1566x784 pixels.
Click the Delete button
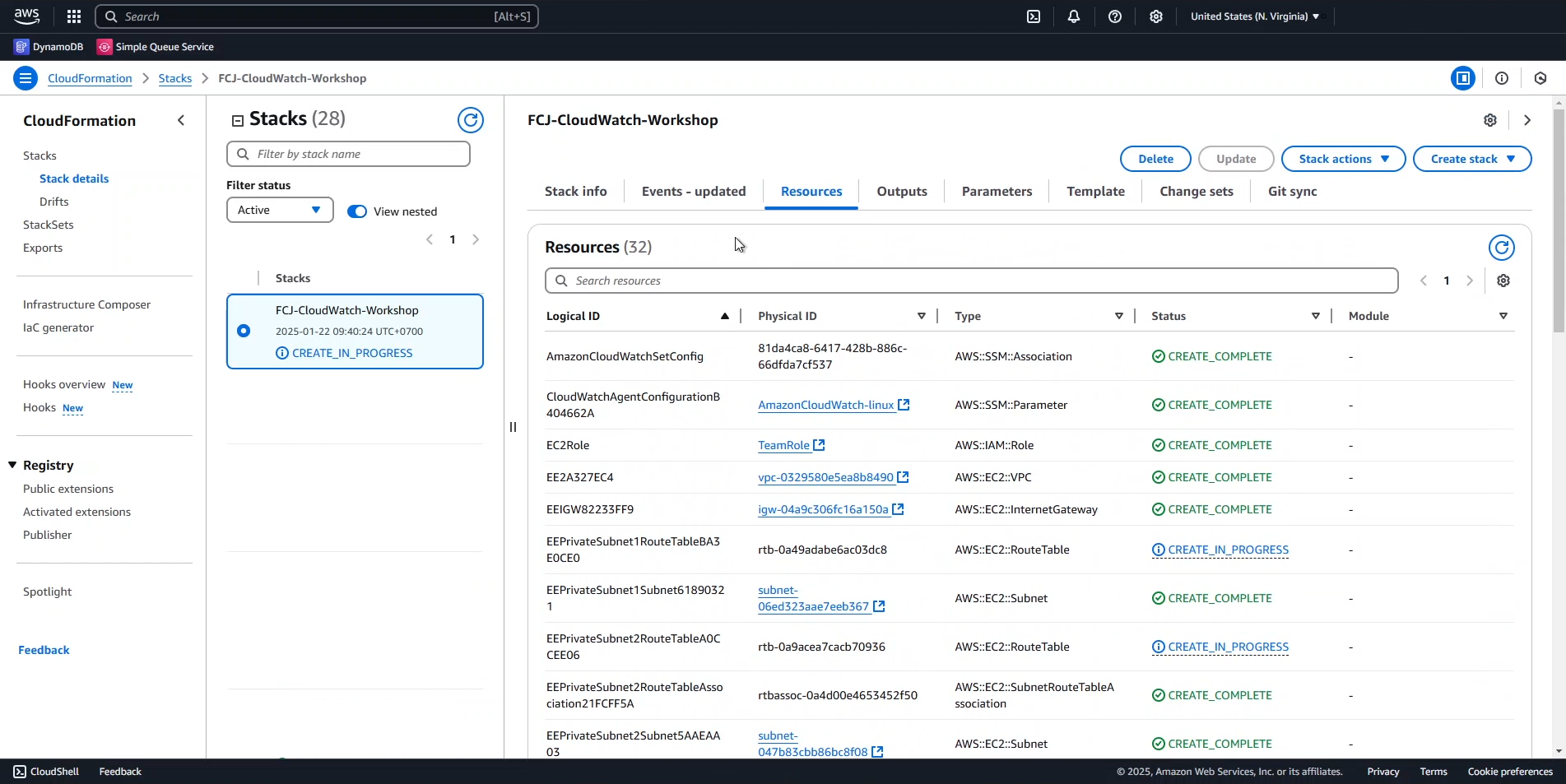point(1155,159)
